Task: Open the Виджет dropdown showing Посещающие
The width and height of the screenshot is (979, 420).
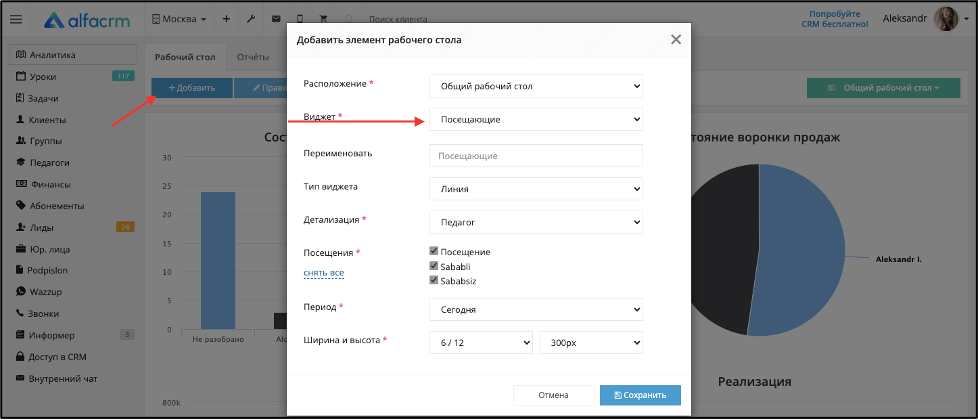Action: [536, 119]
